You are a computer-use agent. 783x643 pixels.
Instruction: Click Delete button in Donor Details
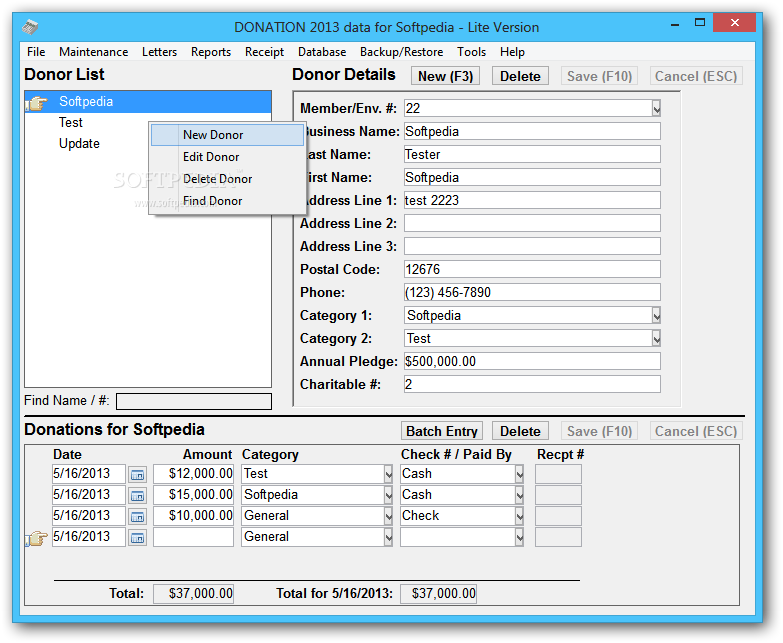[520, 76]
